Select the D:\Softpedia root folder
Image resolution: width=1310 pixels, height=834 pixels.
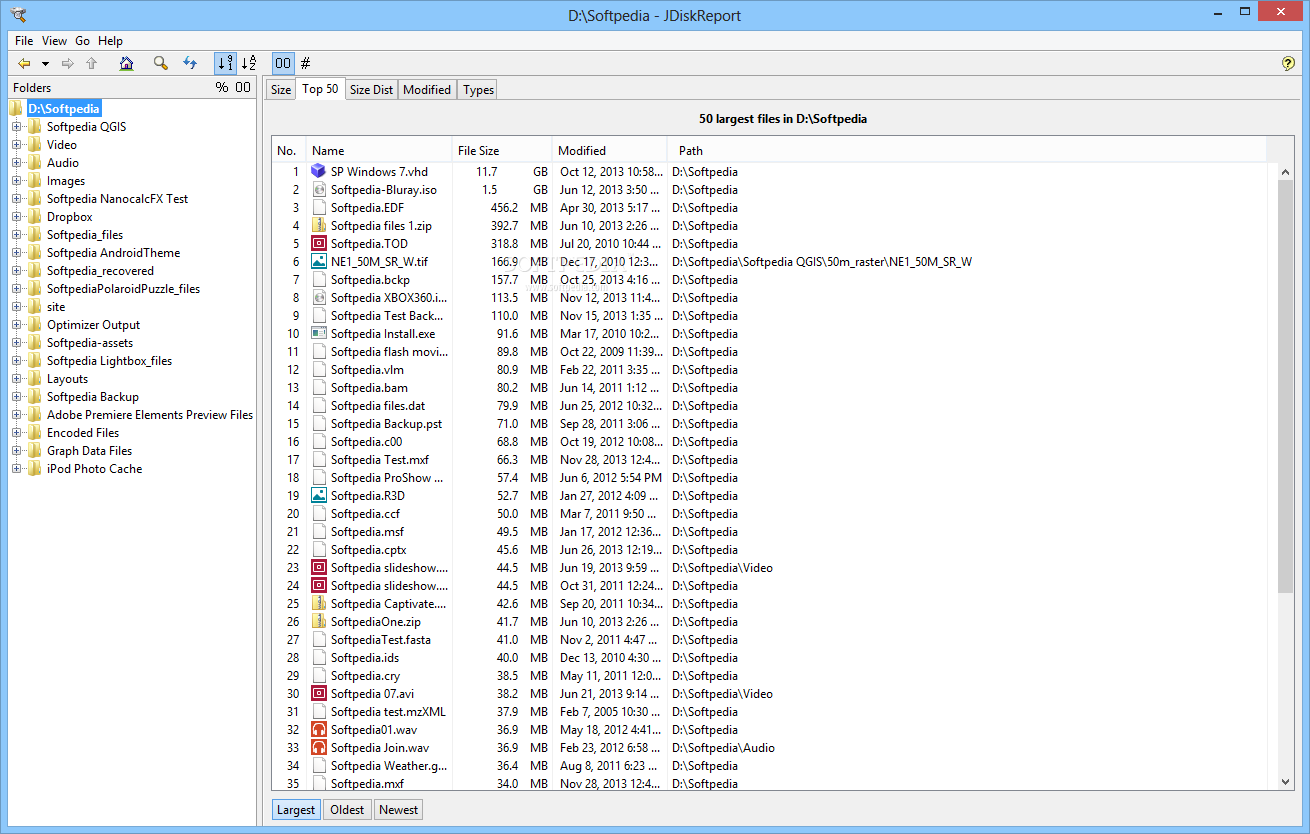point(64,109)
